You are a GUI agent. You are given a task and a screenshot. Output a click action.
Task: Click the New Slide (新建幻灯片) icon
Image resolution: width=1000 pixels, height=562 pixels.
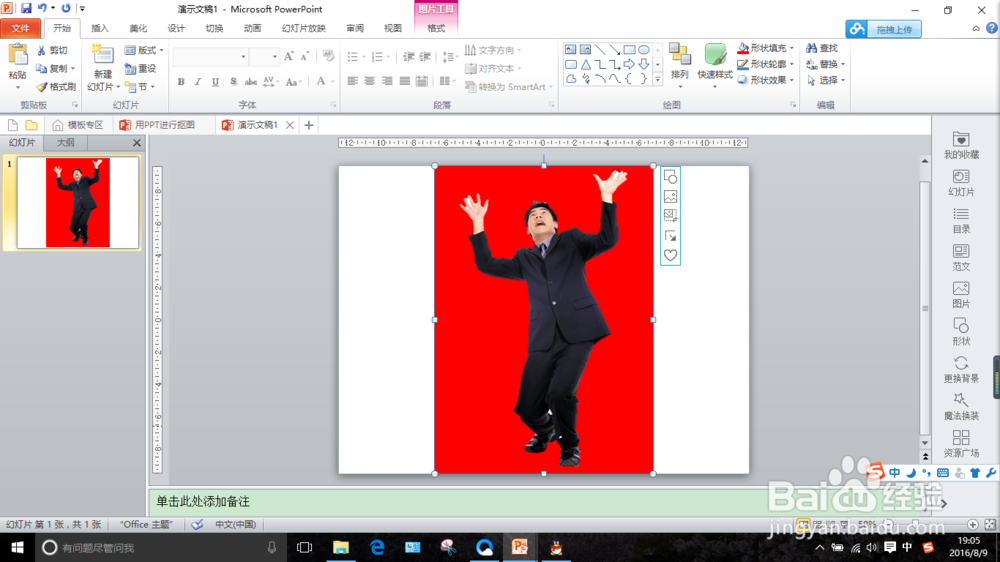(102, 54)
